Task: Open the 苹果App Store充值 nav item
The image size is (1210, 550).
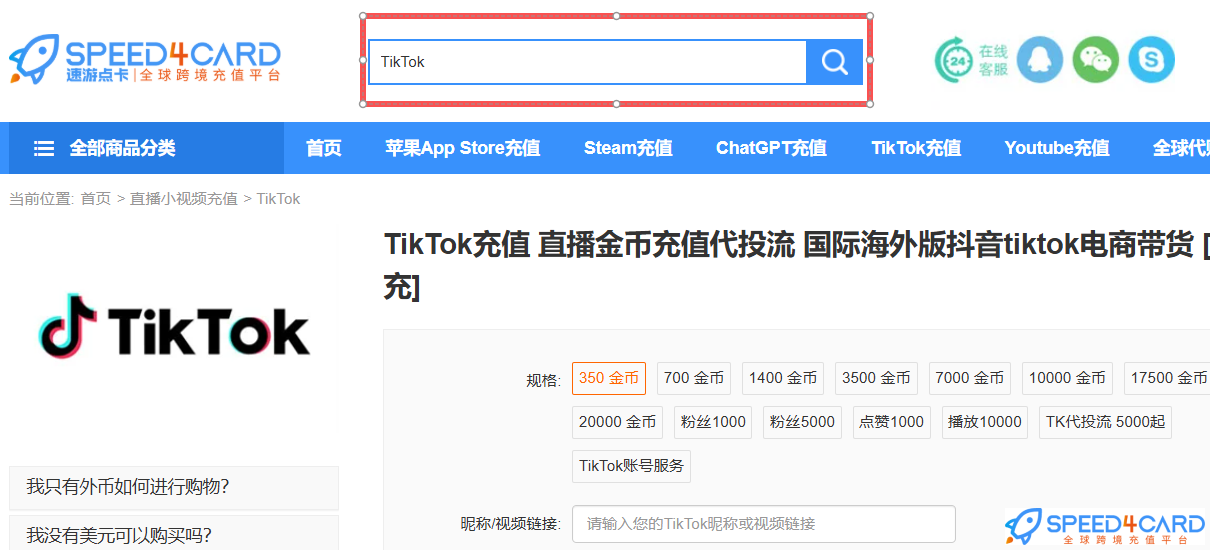Action: (463, 148)
